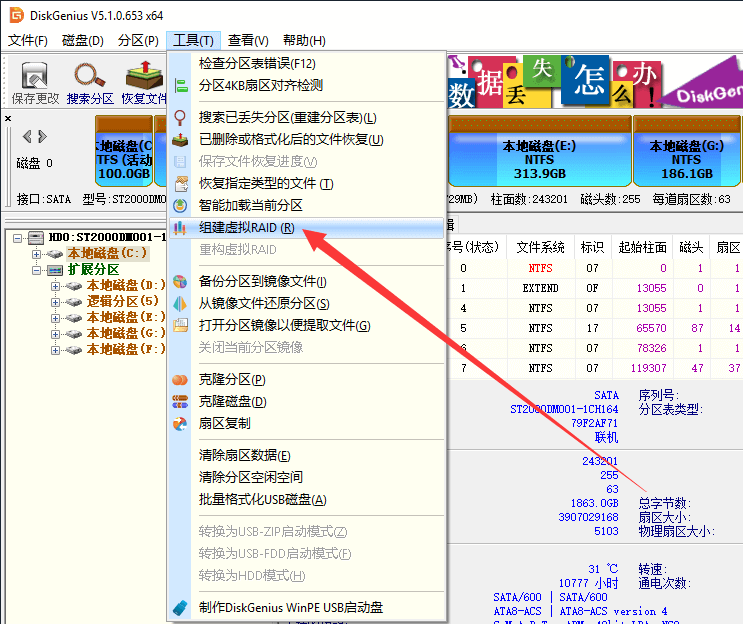Expand 本地磁盘(C:) in the disk tree
The height and width of the screenshot is (624, 743).
pos(38,254)
